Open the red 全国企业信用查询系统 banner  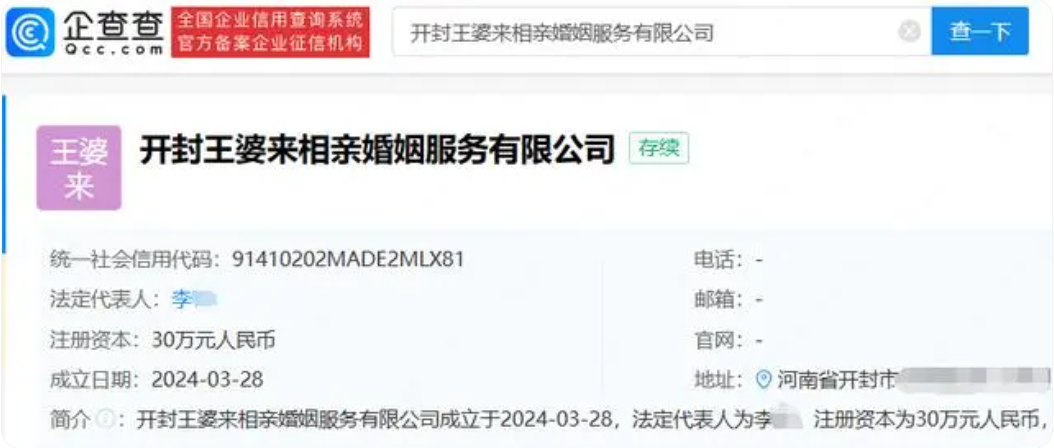[270, 32]
